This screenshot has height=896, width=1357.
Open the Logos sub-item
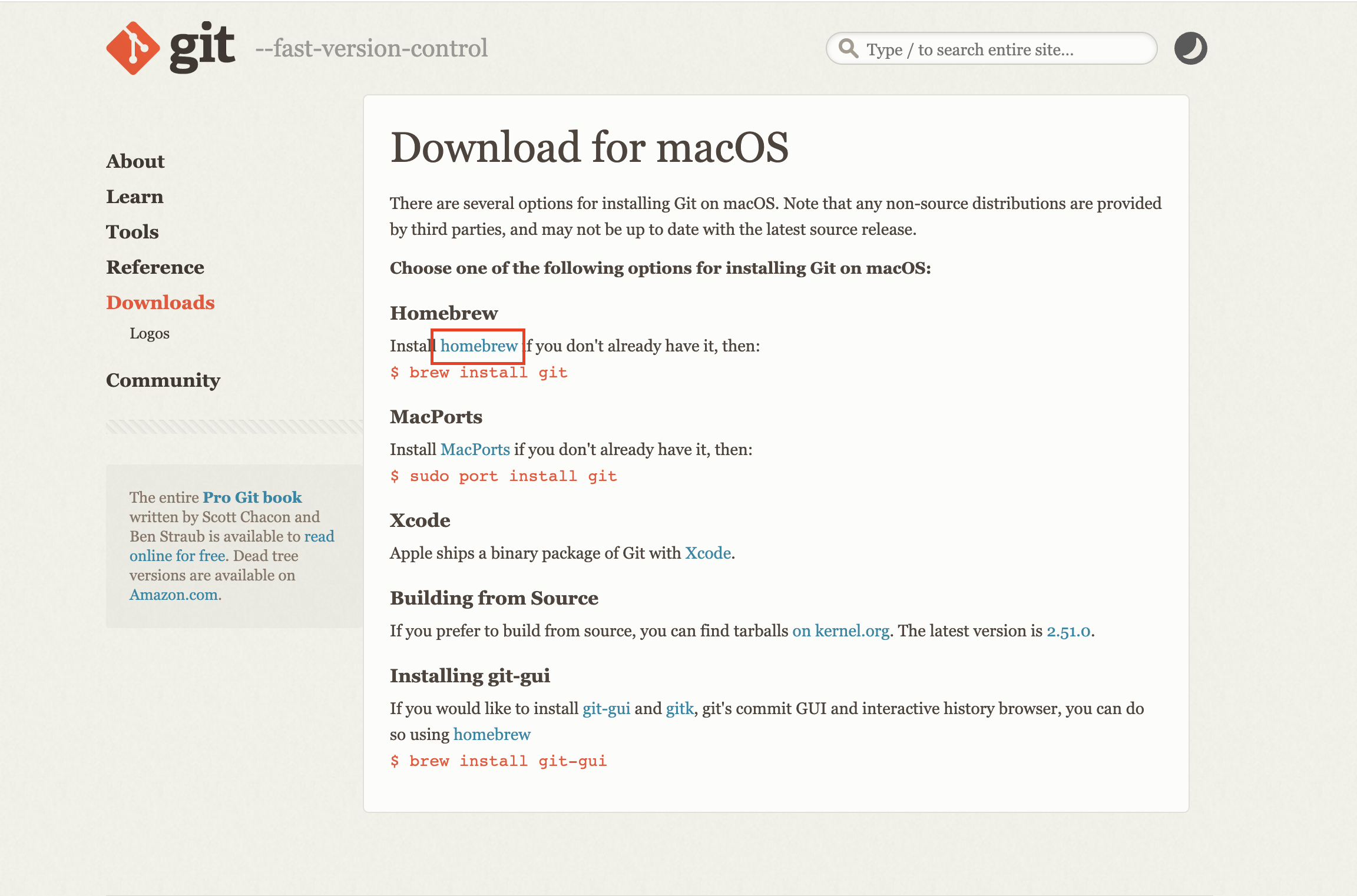click(150, 333)
